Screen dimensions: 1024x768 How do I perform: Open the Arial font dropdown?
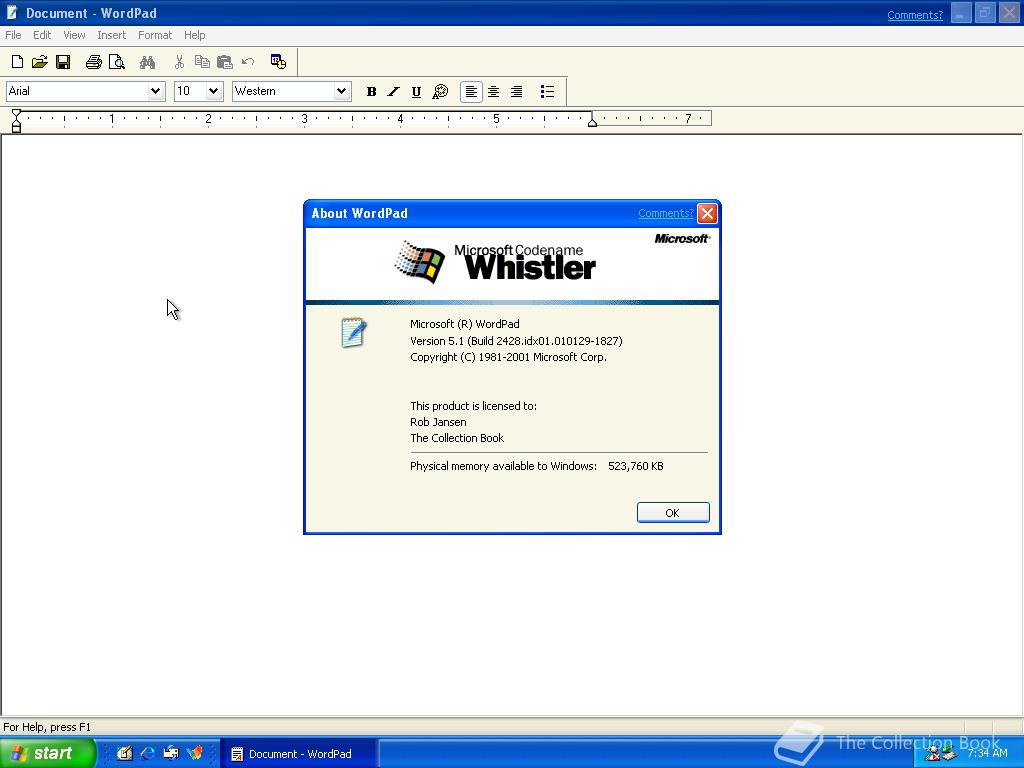click(157, 91)
